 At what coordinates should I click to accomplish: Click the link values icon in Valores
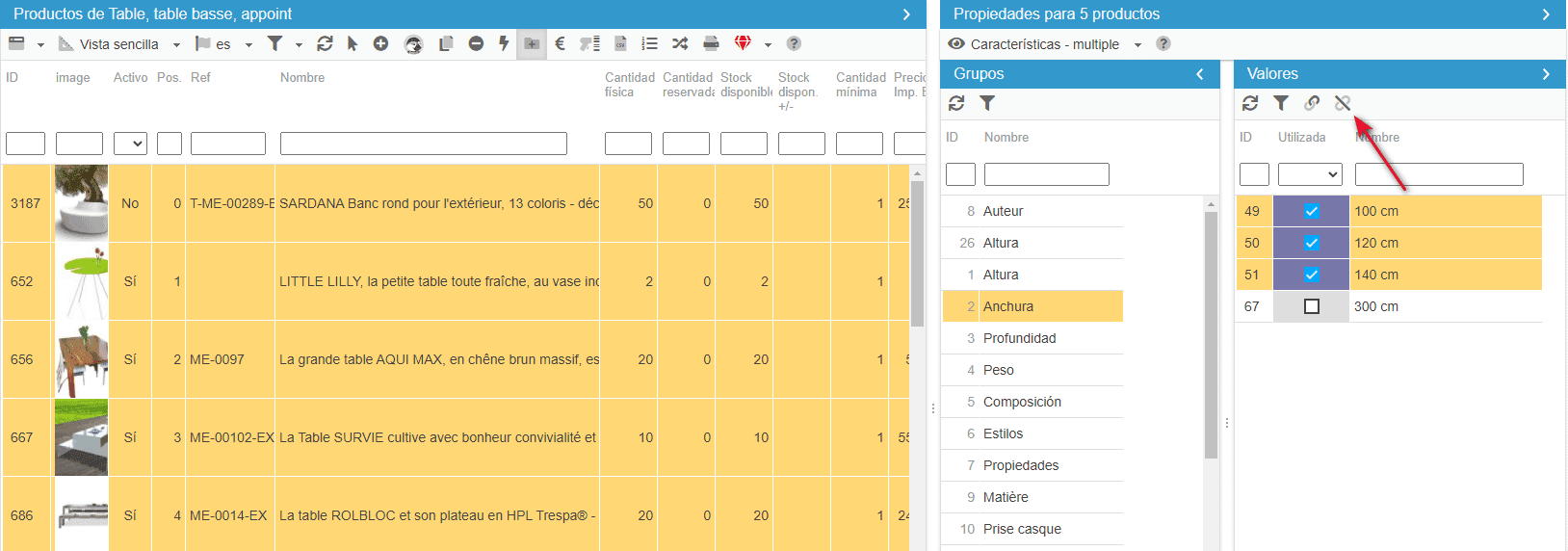click(1312, 103)
